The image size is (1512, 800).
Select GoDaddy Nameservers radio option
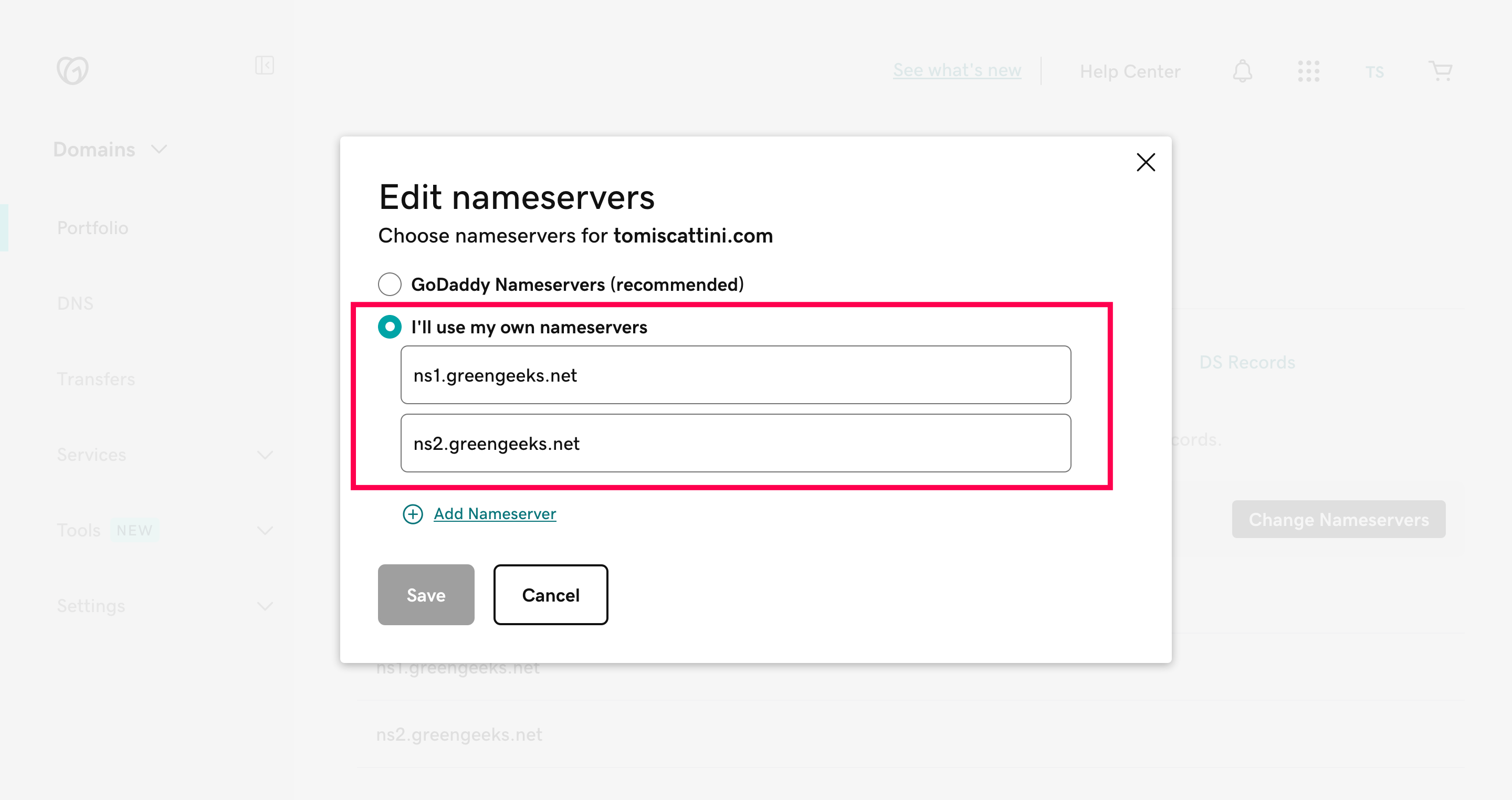390,284
